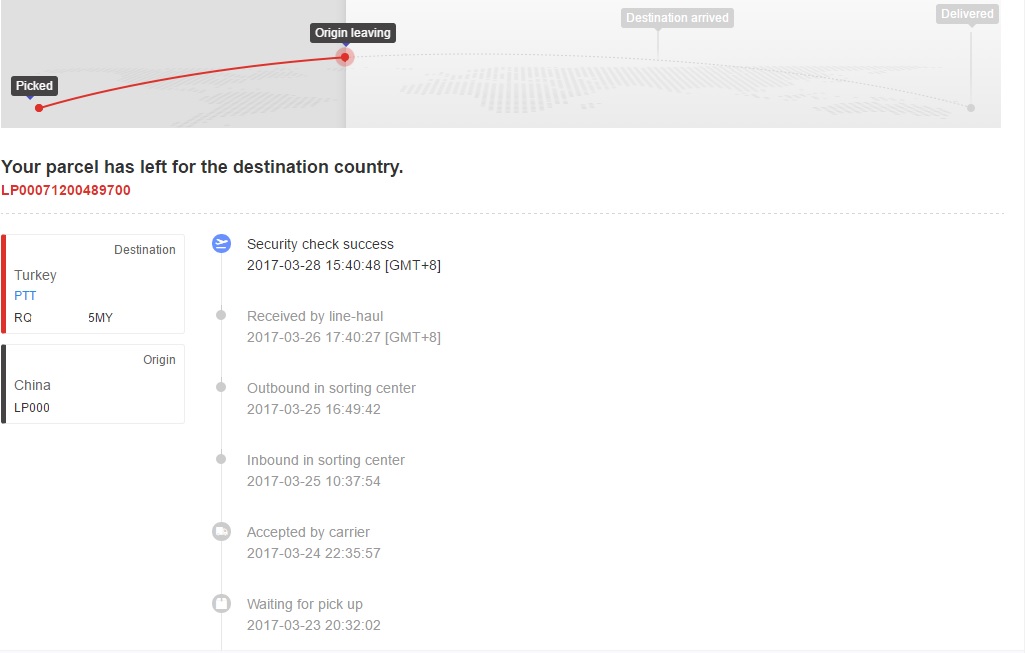This screenshot has width=1025, height=653.
Task: Click the grey dot under Delivered
Action: coord(971,108)
